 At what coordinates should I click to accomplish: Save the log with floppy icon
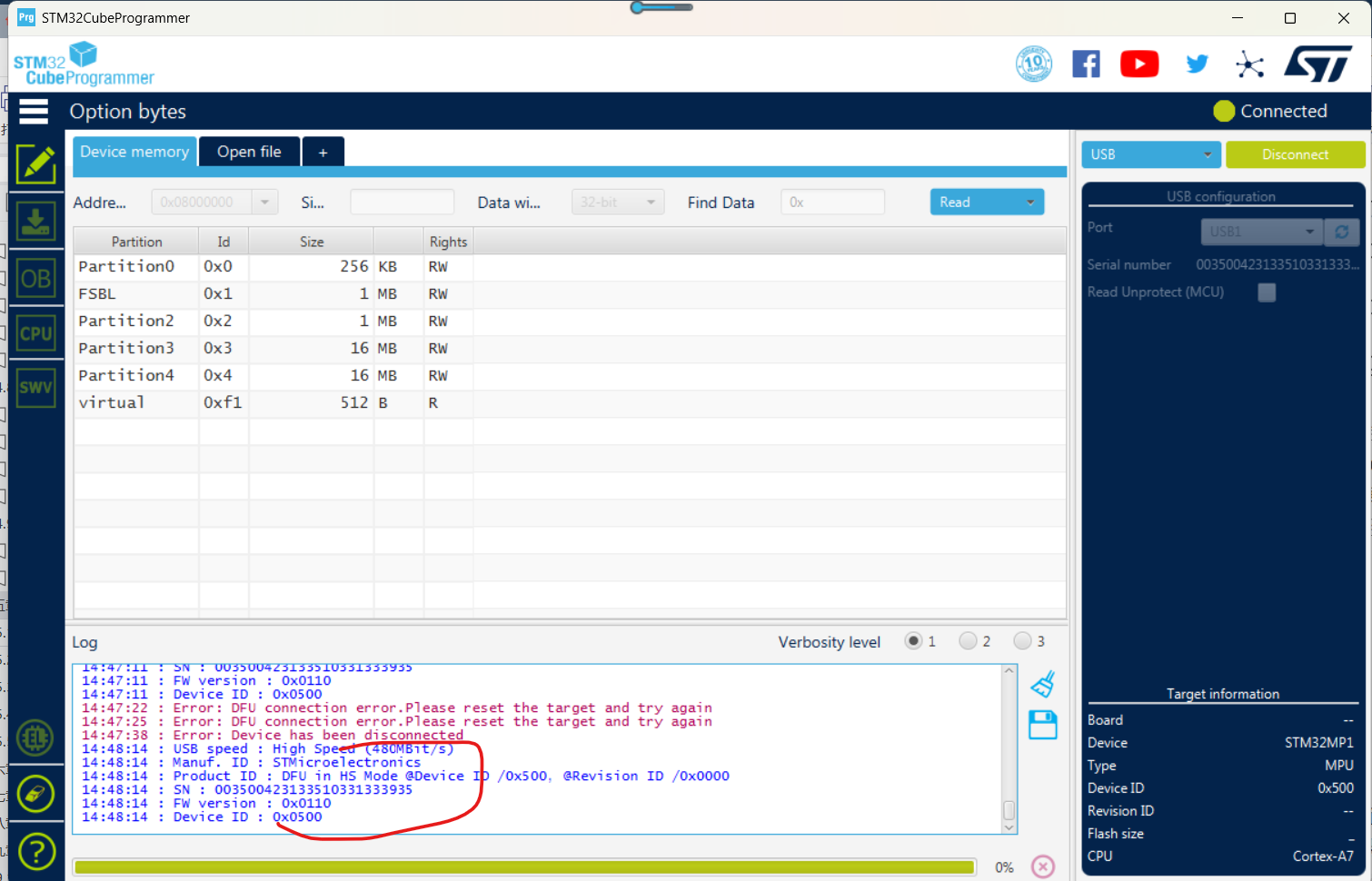[x=1043, y=725]
